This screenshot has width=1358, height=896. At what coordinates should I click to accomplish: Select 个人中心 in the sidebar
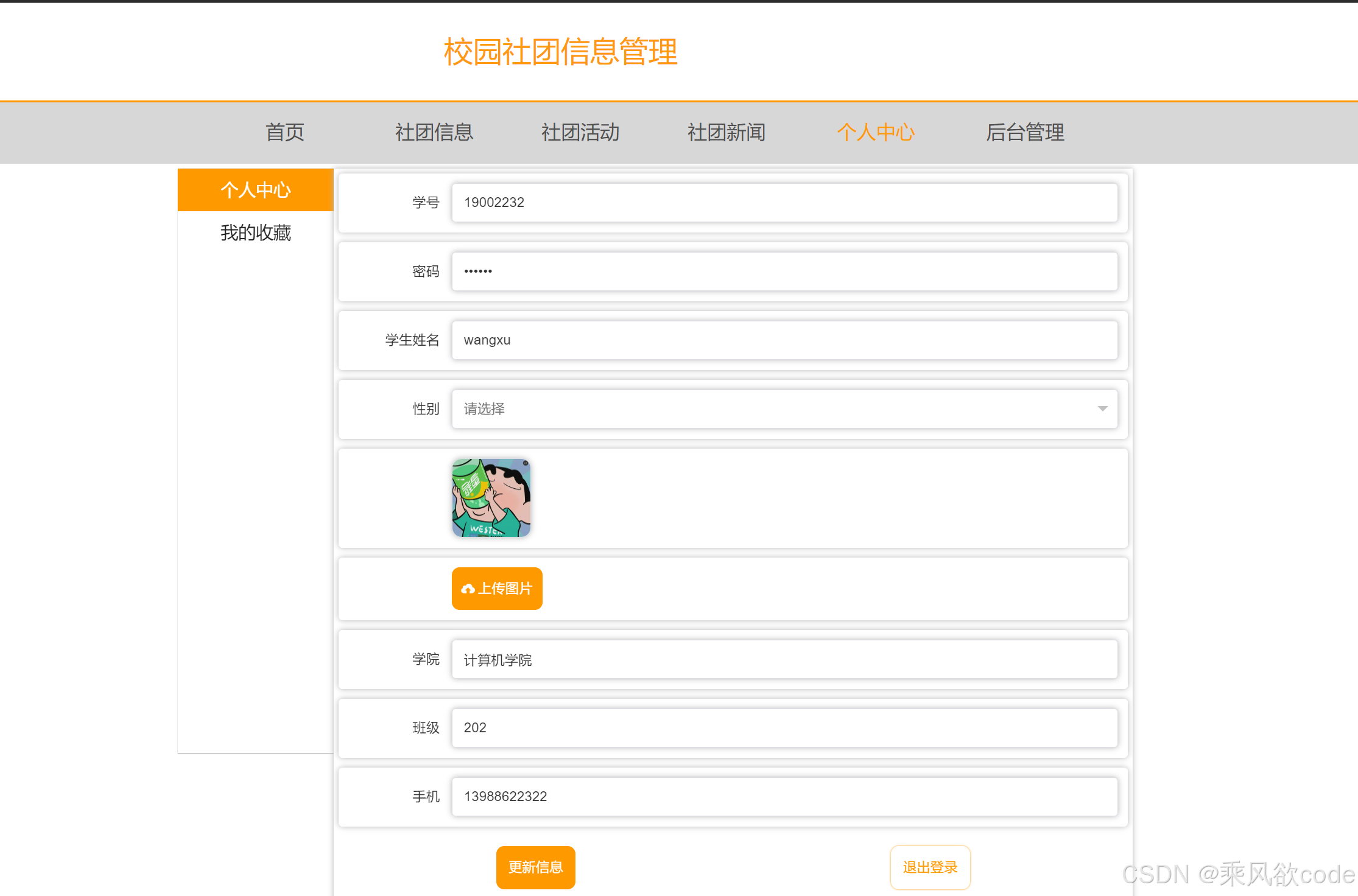coord(255,190)
